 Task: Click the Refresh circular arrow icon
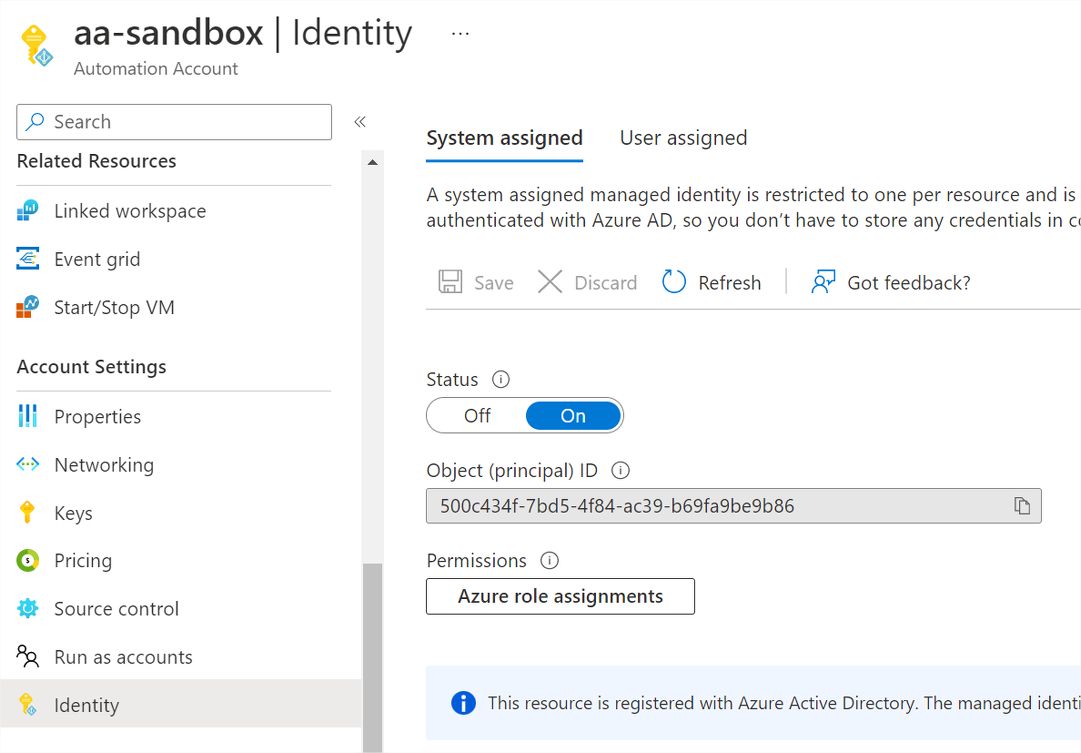pos(674,282)
